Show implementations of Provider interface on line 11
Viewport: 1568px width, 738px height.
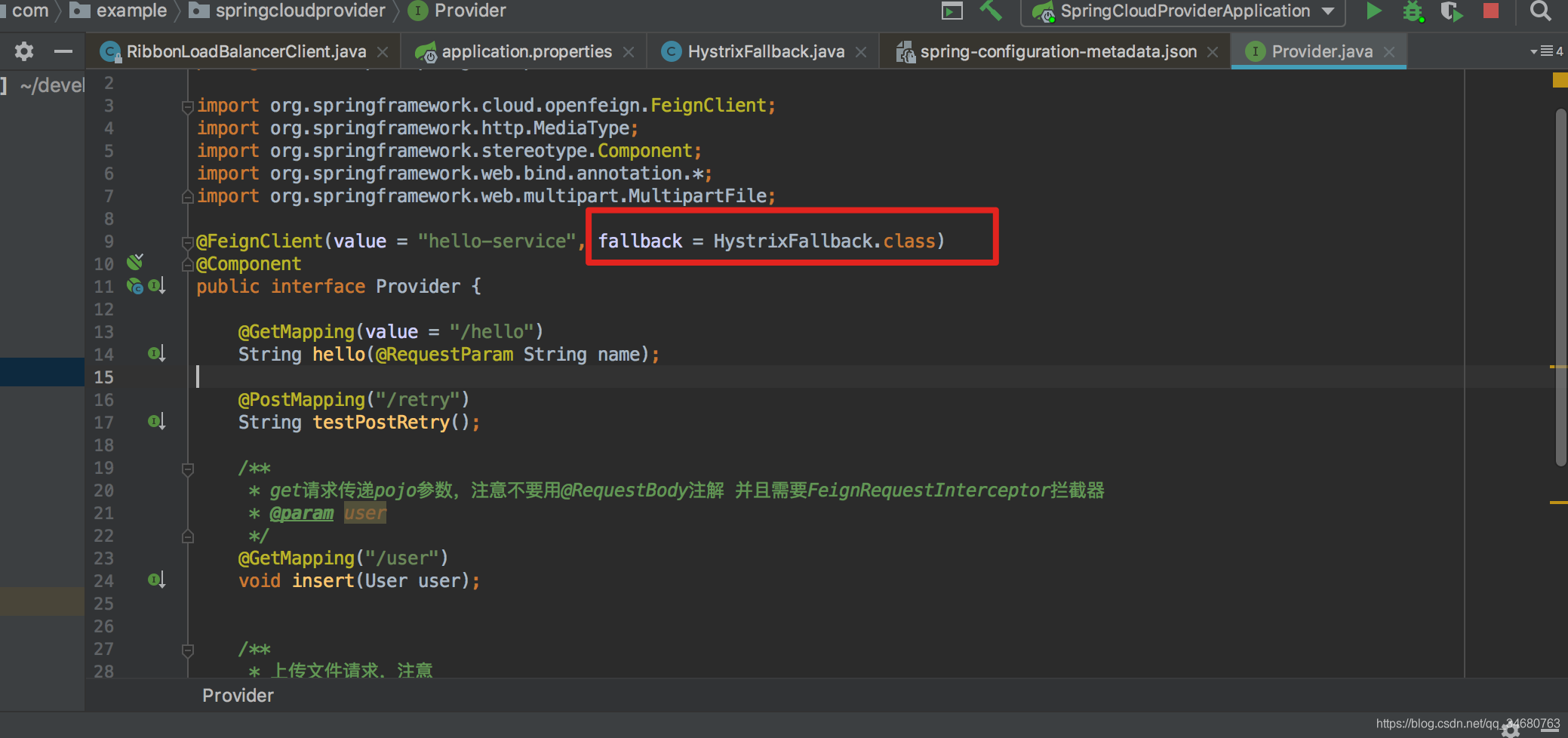[x=157, y=286]
